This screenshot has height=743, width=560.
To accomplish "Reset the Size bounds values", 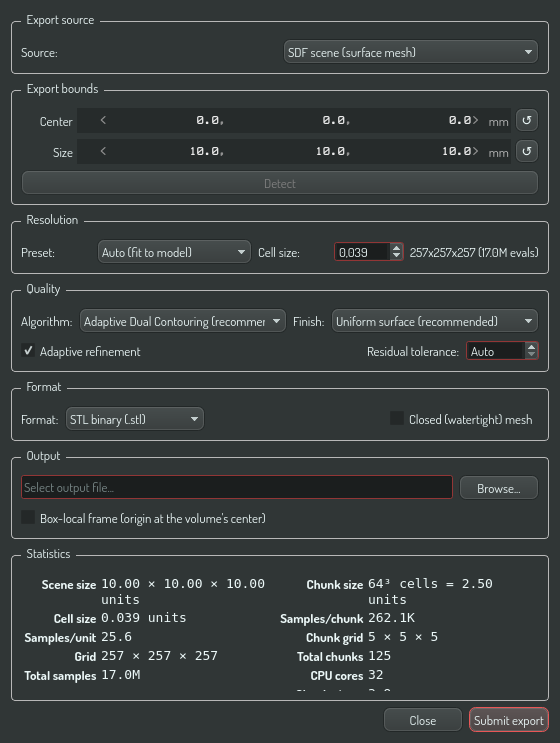I will (x=526, y=152).
